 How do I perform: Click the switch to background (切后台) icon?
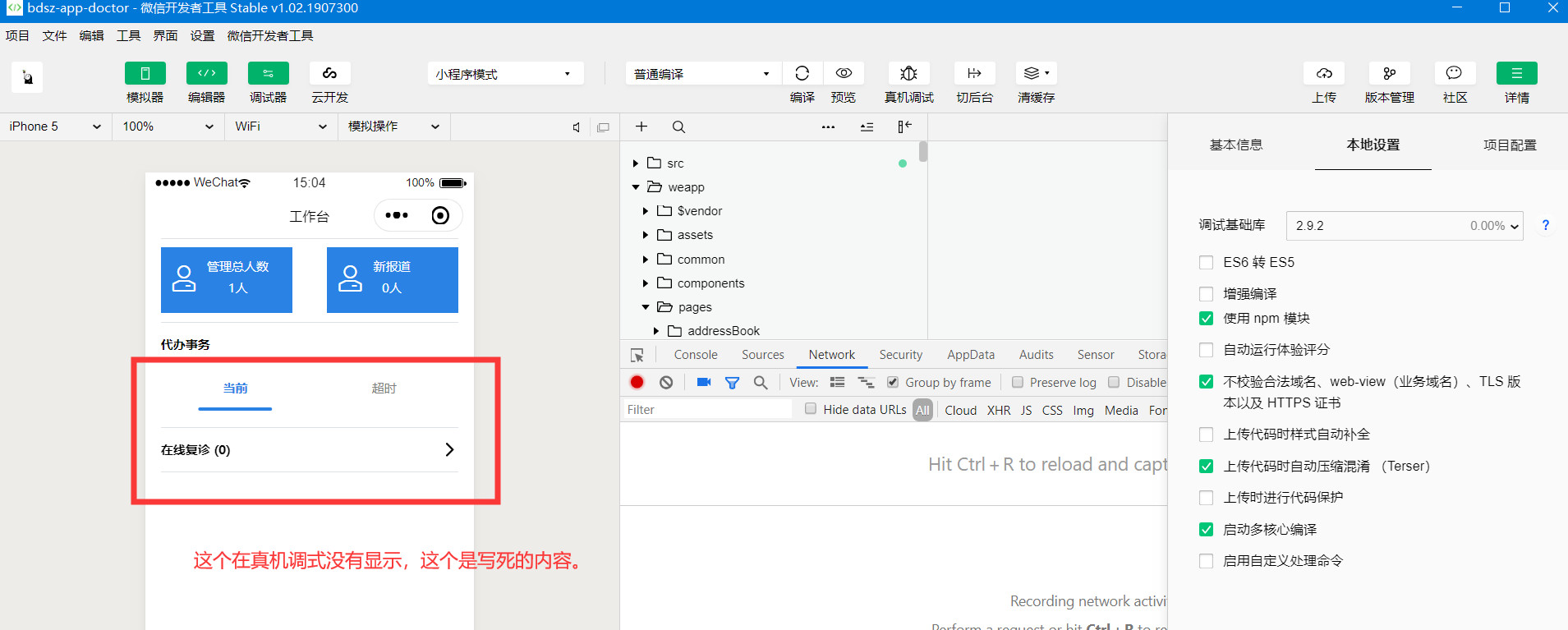pos(975,73)
